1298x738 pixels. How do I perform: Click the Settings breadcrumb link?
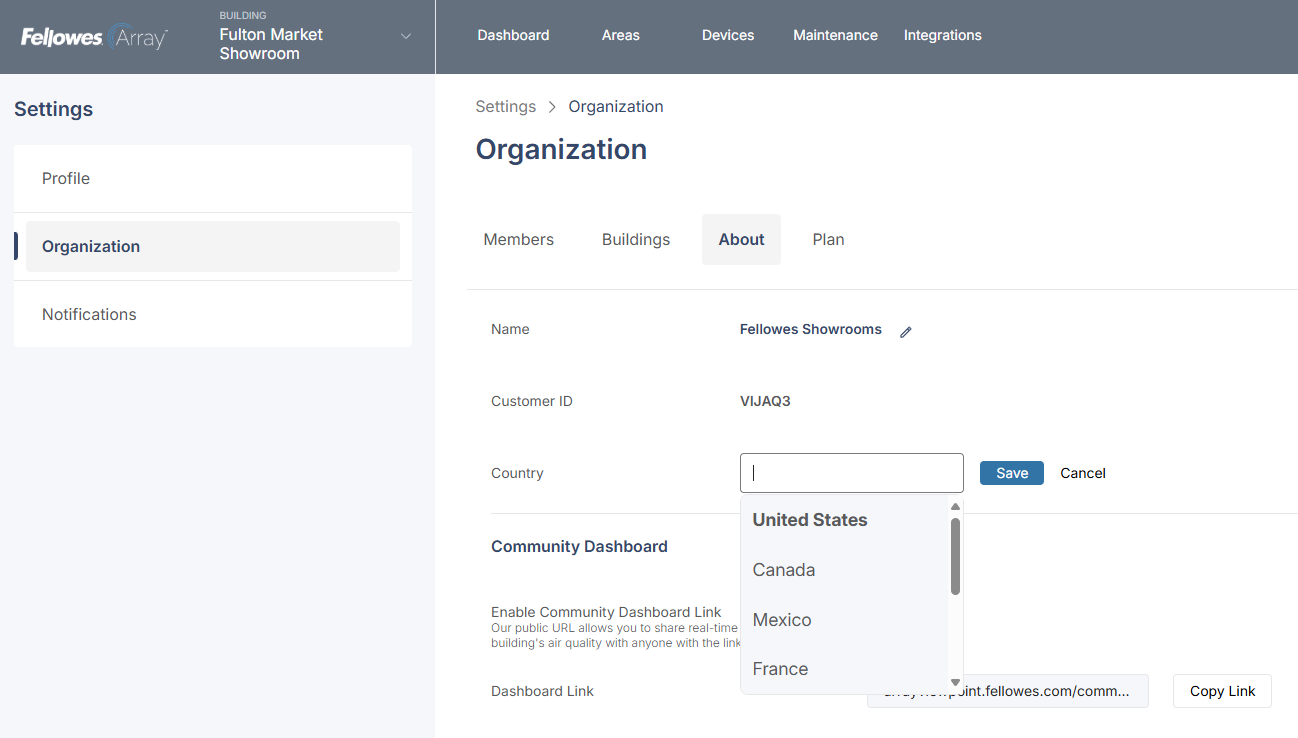tap(506, 106)
